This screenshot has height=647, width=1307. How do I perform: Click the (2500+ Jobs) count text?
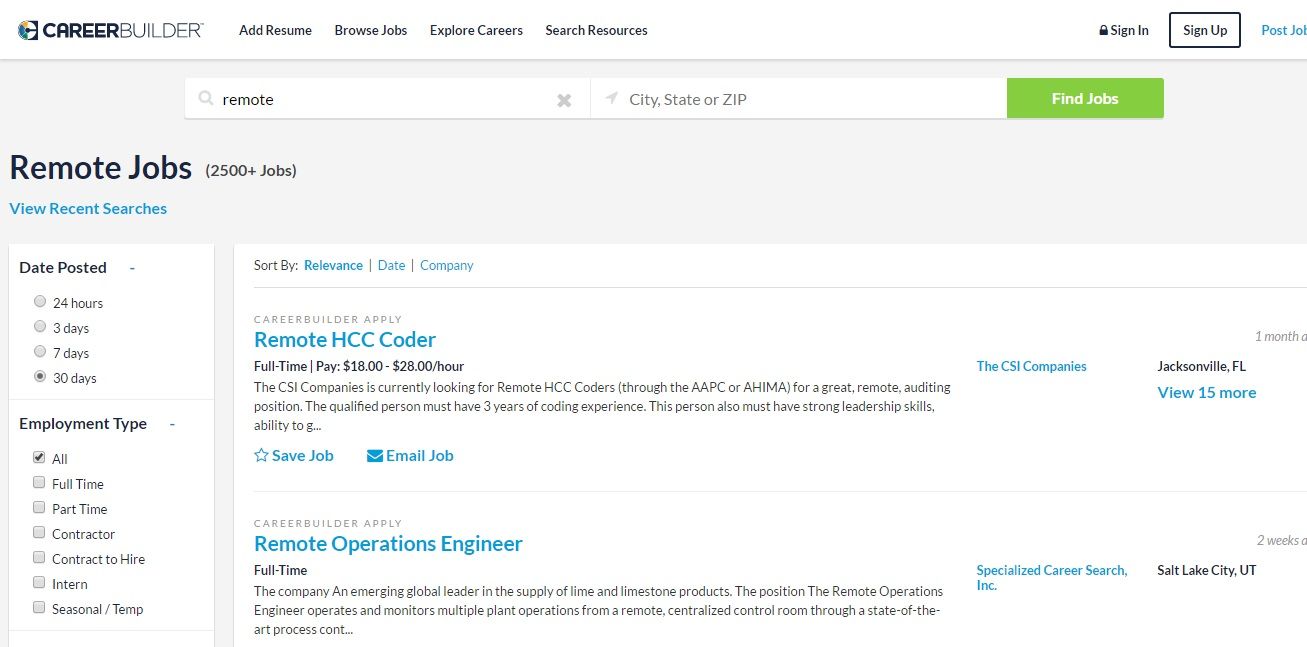tap(251, 171)
